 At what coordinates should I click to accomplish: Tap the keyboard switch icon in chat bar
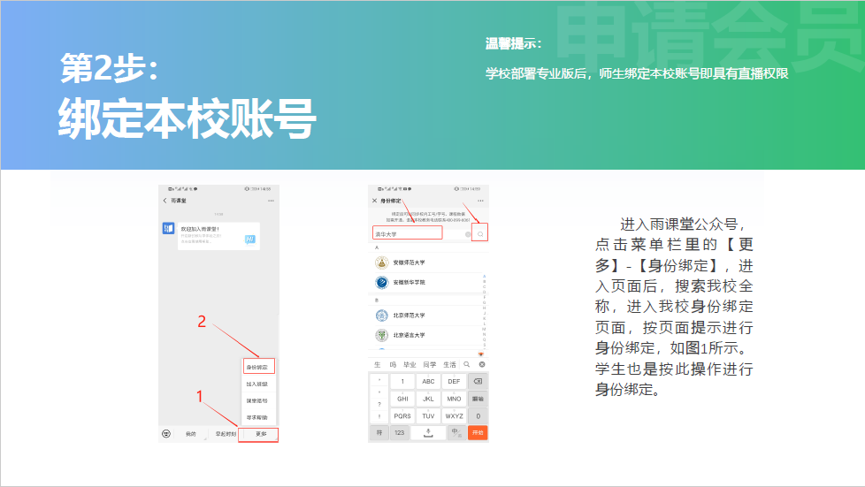click(x=166, y=434)
